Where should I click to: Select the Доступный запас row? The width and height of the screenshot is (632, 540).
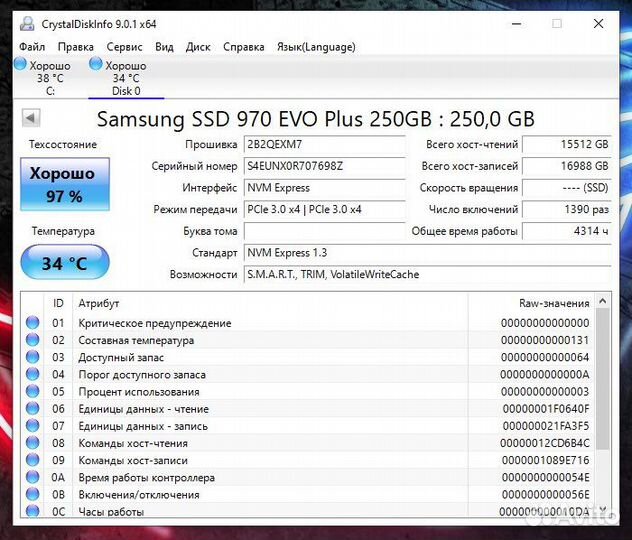coord(308,357)
